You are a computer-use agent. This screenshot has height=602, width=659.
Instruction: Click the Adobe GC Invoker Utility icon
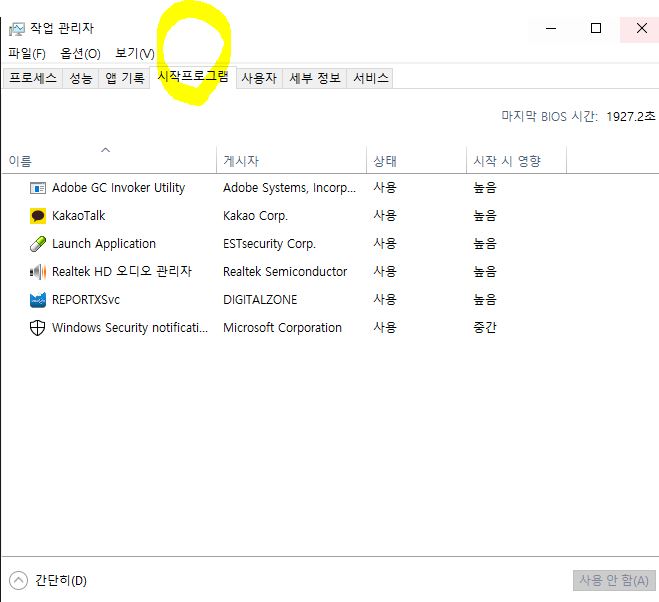pyautogui.click(x=38, y=188)
